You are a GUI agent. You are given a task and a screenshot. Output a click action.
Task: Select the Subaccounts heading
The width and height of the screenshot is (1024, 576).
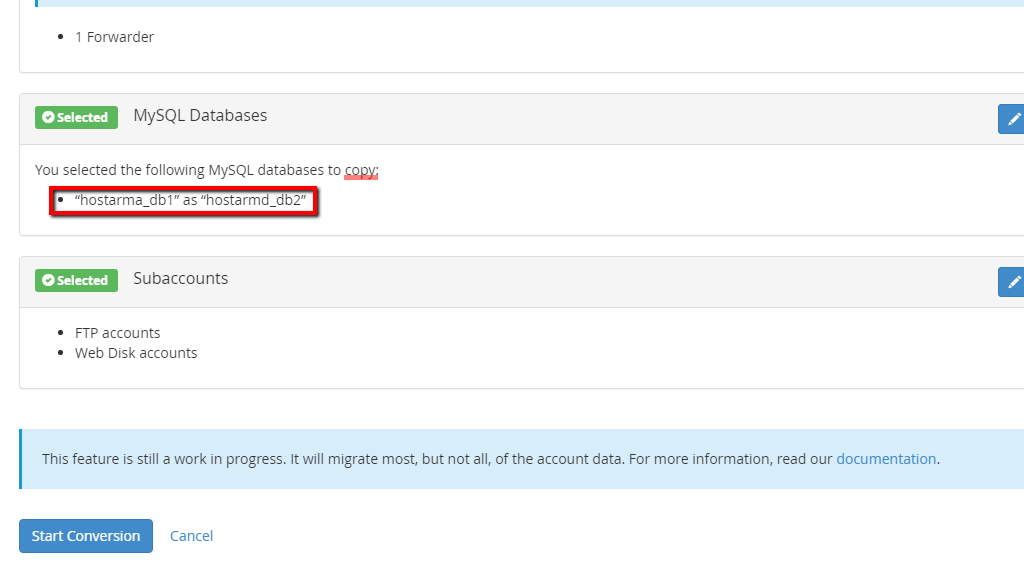[x=181, y=278]
